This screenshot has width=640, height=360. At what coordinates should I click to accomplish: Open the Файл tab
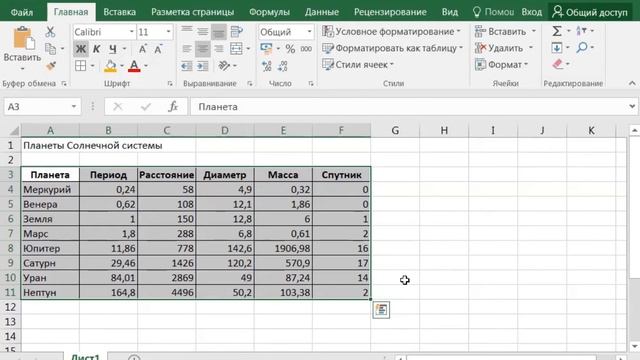point(22,12)
